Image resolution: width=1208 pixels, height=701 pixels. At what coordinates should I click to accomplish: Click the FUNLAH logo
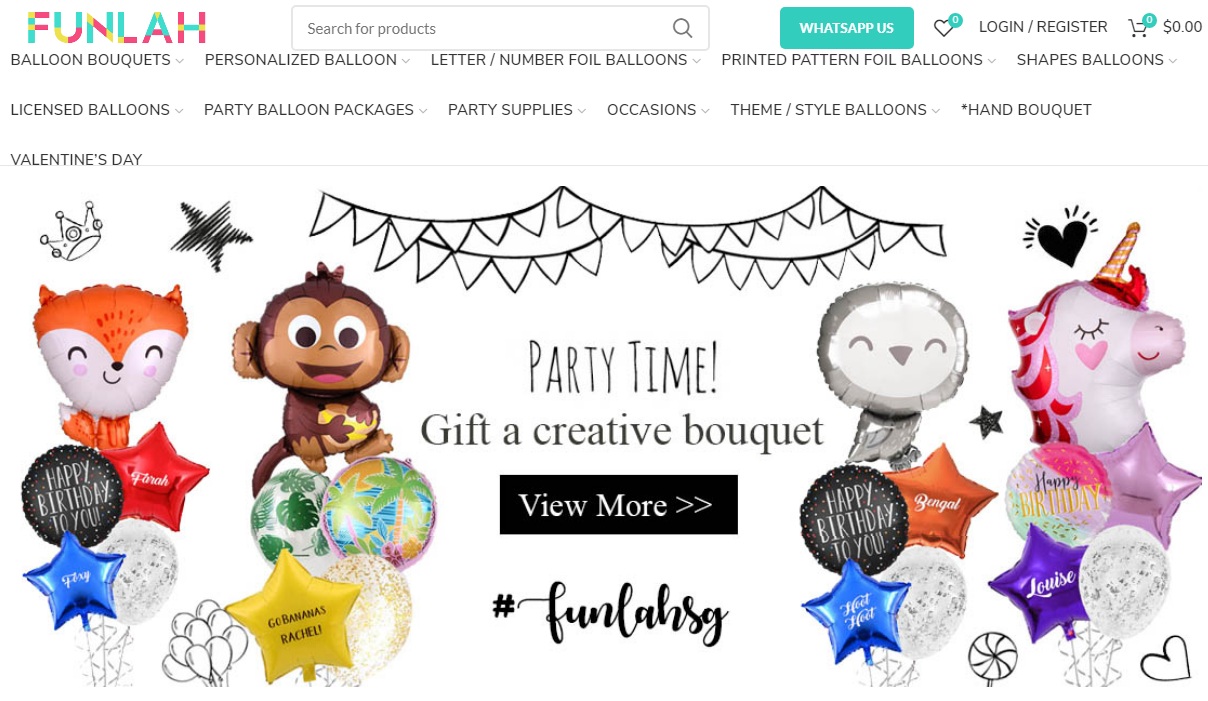[x=117, y=28]
